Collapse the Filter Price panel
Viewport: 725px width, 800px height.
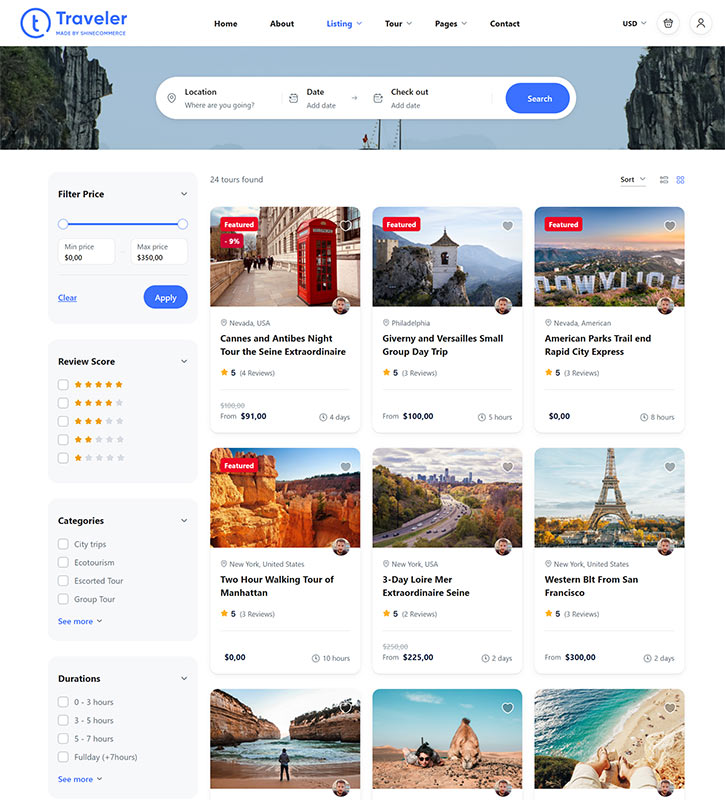coord(184,194)
